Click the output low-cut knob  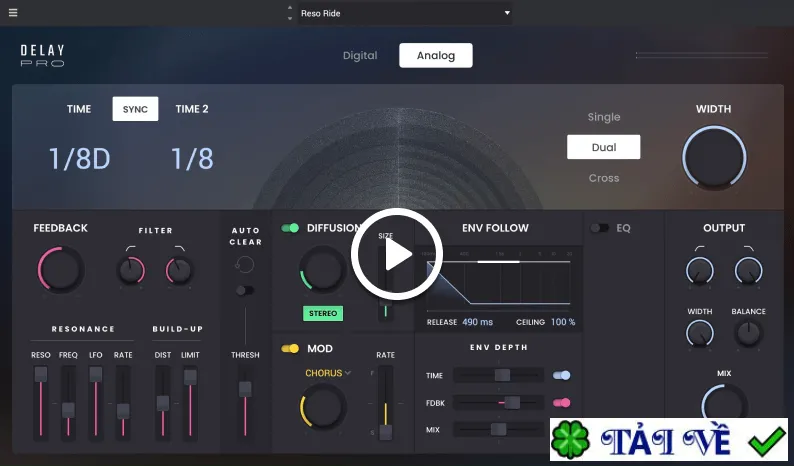700,270
